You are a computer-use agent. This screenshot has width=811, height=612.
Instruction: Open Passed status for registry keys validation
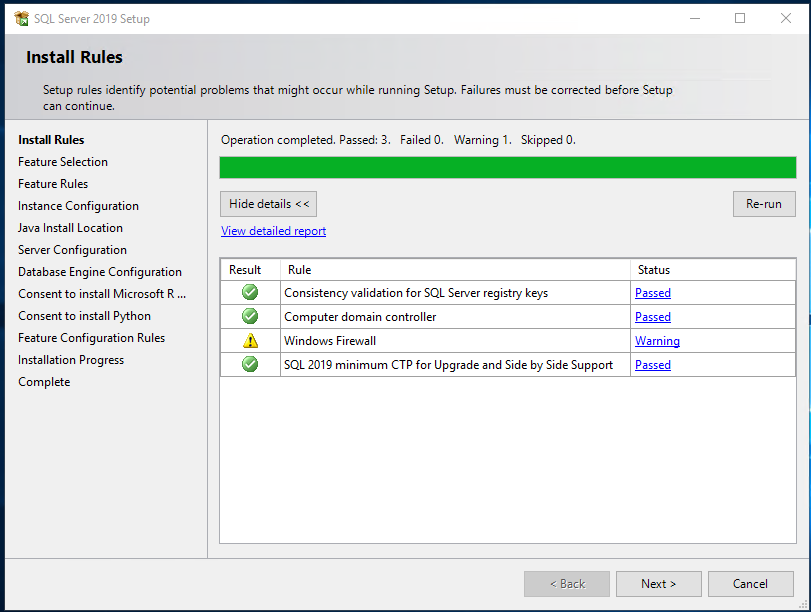coord(652,293)
